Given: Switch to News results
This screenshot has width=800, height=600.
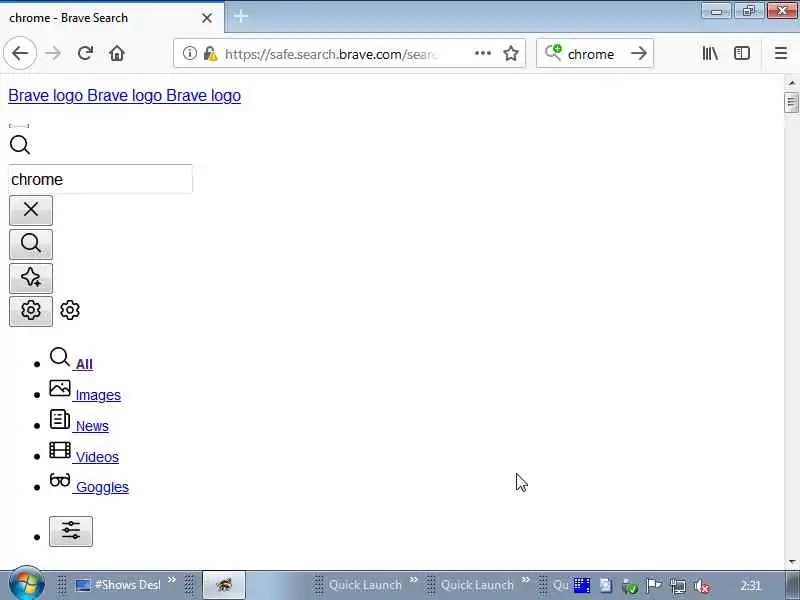Looking at the screenshot, I should 92,426.
